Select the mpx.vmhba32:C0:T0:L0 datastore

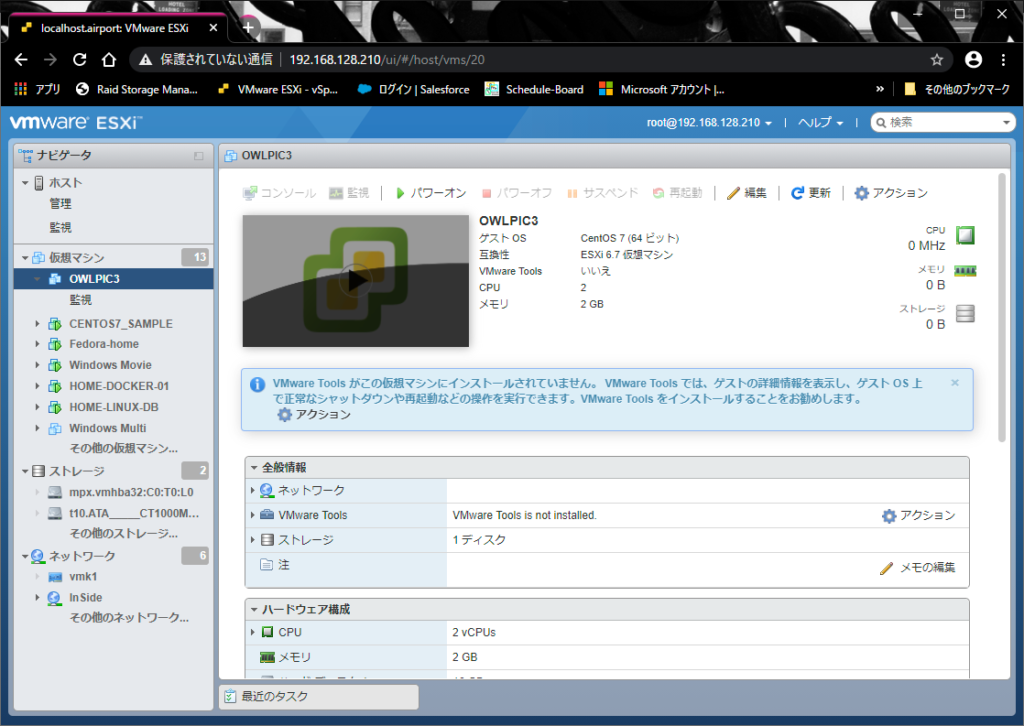click(131, 492)
